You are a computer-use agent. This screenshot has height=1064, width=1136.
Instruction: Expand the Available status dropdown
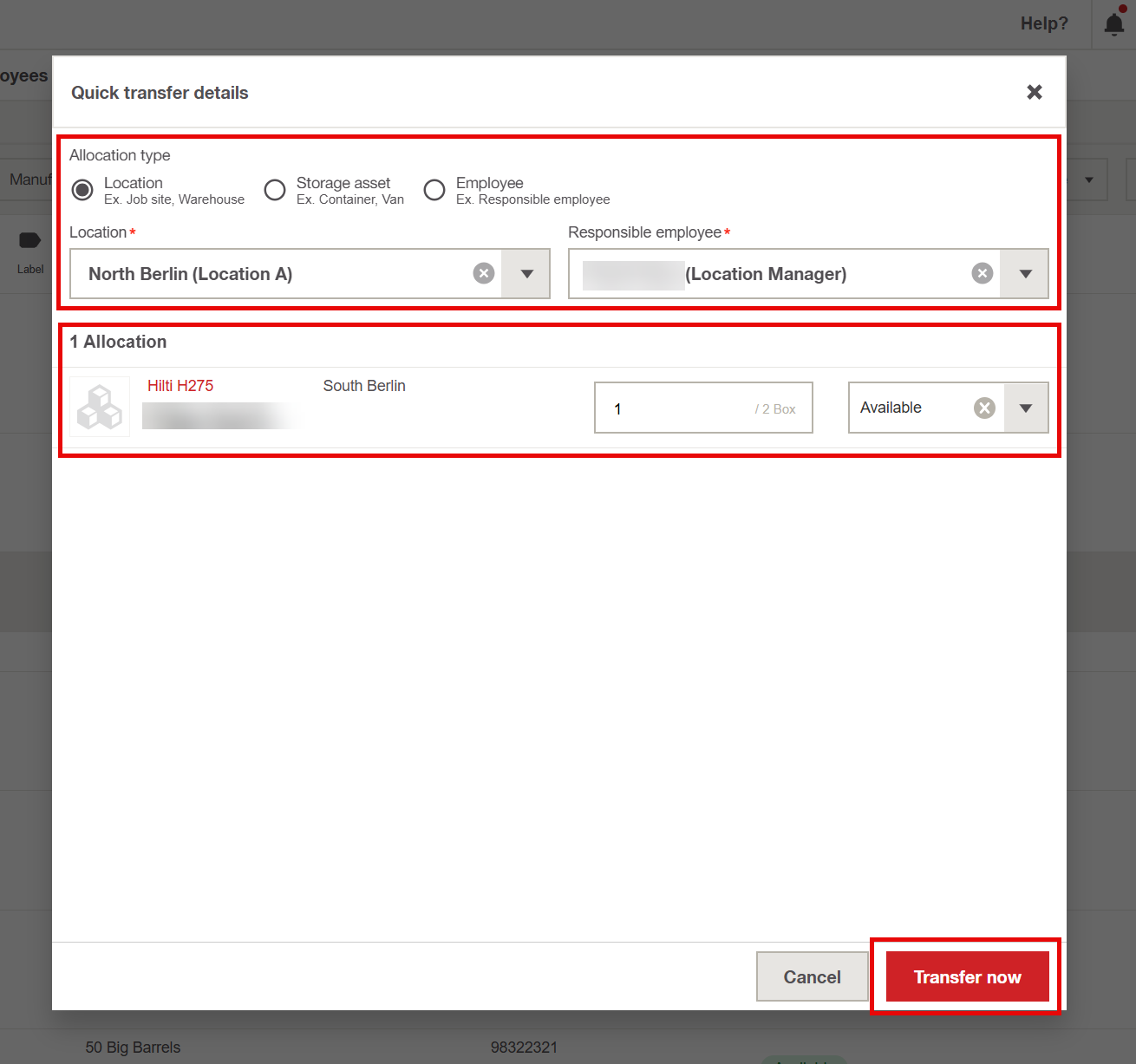tap(1026, 408)
